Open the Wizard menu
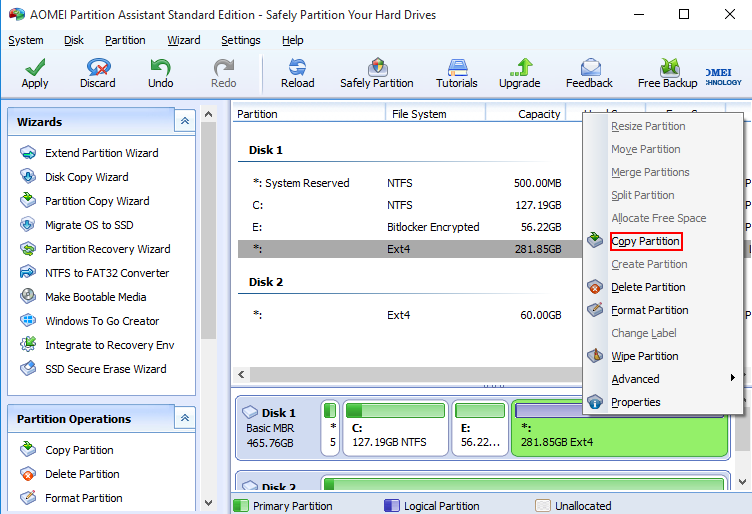Image resolution: width=752 pixels, height=514 pixels. click(184, 40)
